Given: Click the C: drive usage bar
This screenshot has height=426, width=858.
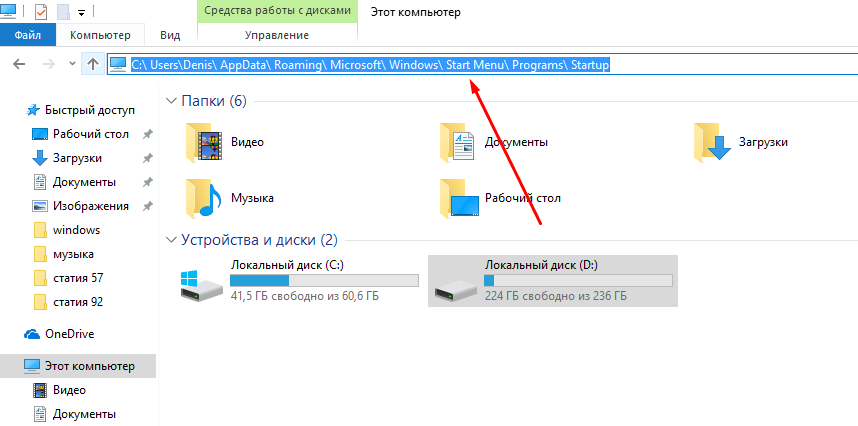Looking at the screenshot, I should (324, 281).
